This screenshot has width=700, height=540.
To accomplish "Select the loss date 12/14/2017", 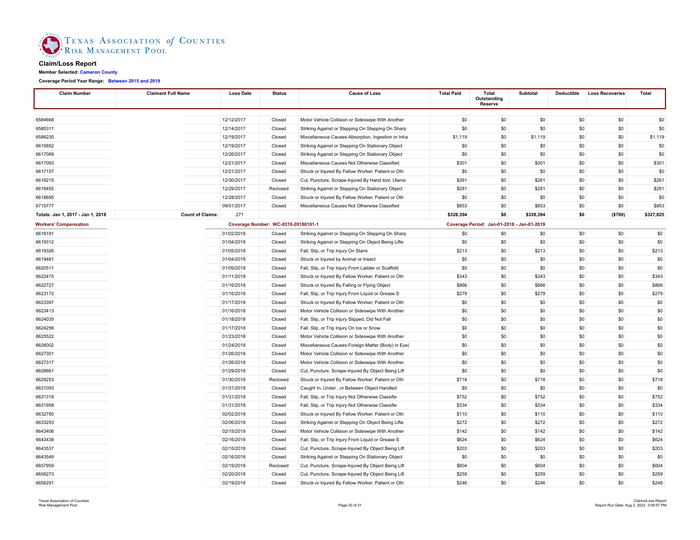I will click(x=233, y=129).
